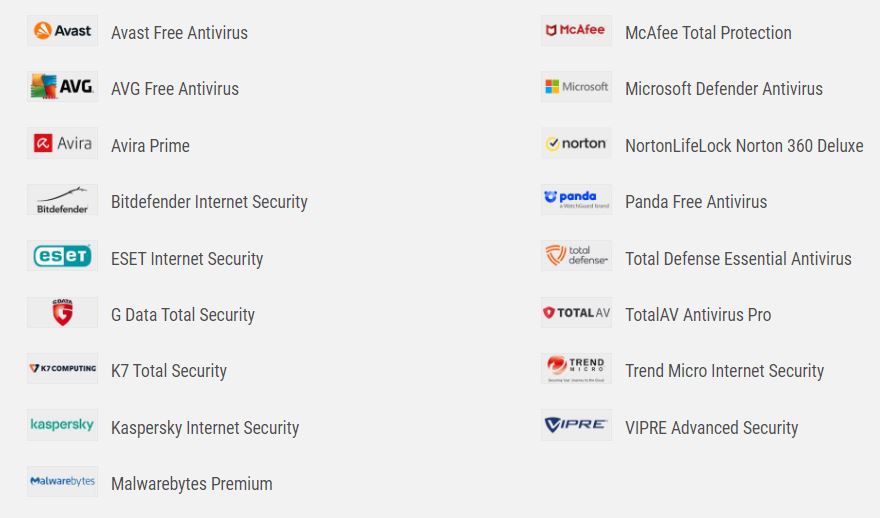Click the AVG logo icon

[62, 87]
